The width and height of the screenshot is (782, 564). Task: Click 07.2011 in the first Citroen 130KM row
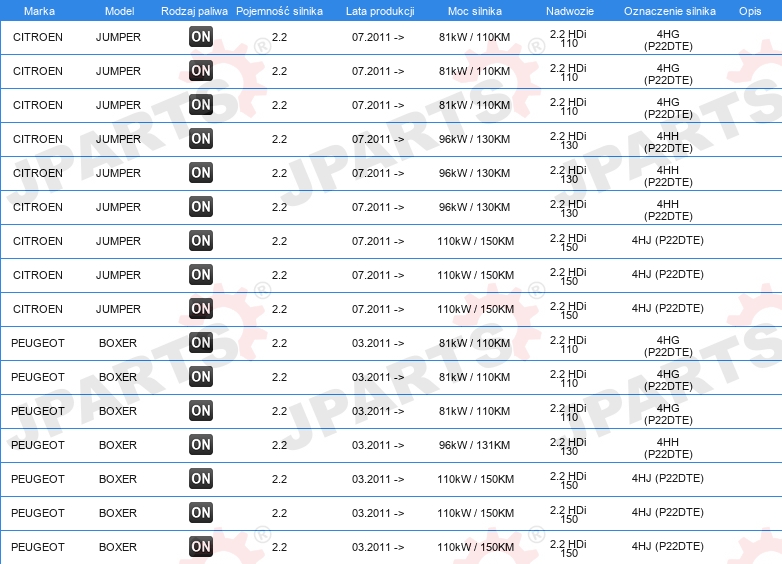pos(378,139)
